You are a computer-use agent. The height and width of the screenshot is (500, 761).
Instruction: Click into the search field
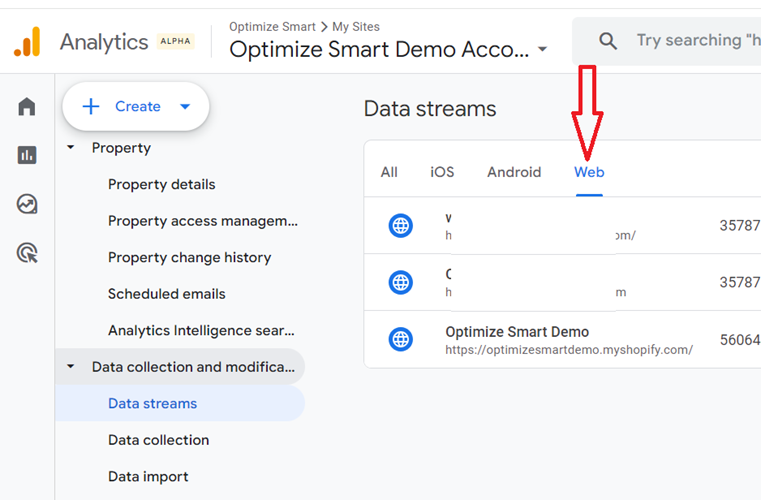coord(698,41)
